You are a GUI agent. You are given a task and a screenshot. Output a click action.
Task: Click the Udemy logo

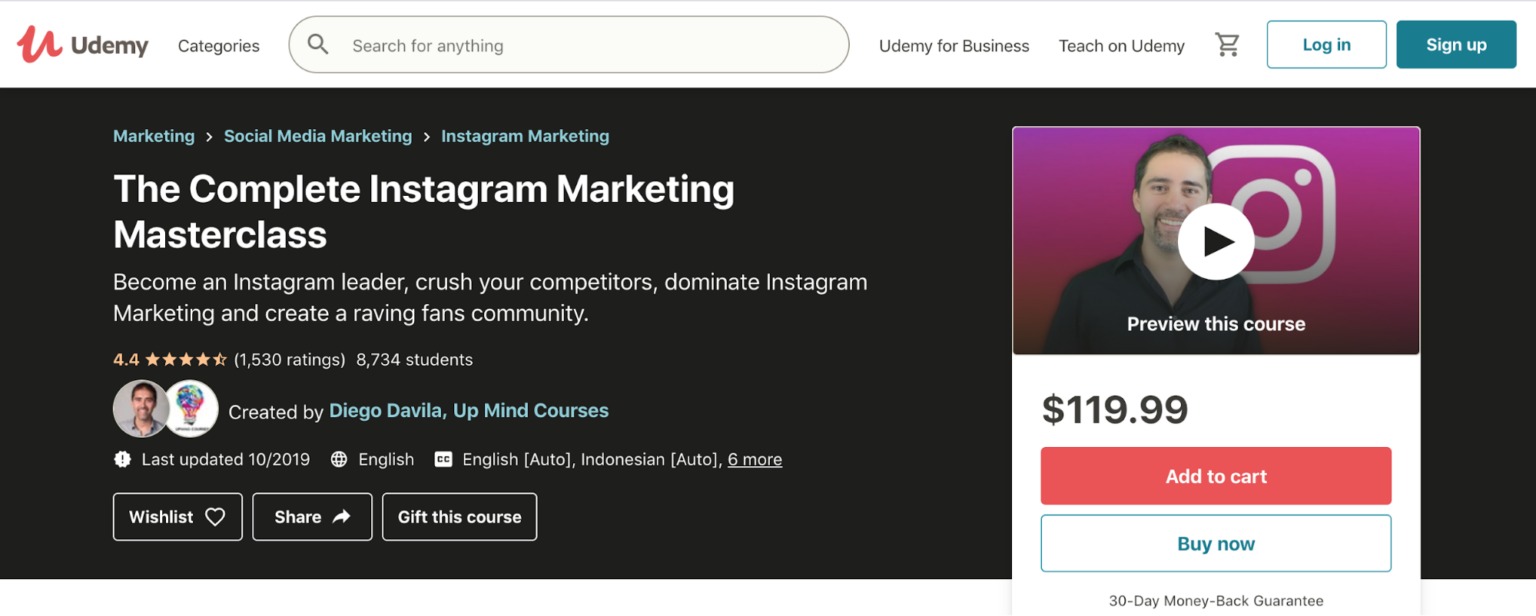[x=82, y=44]
